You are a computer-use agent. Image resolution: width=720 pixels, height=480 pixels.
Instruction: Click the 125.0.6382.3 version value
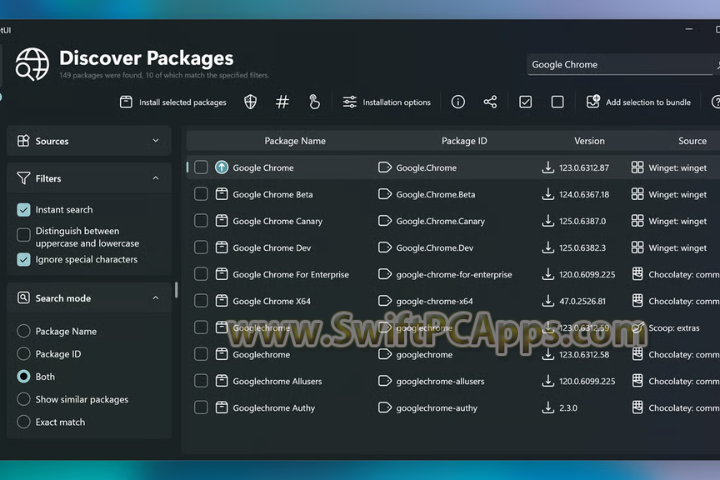click(582, 248)
